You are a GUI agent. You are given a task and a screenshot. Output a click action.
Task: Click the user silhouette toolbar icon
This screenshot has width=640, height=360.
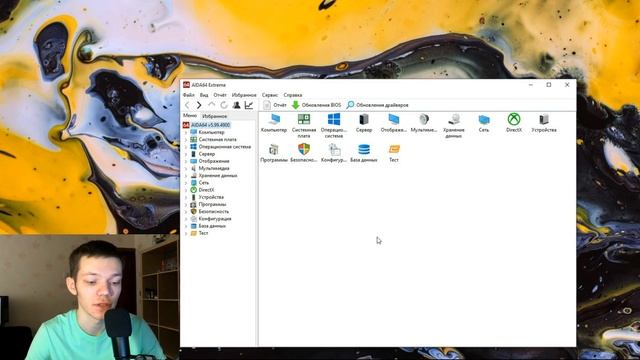(236, 105)
